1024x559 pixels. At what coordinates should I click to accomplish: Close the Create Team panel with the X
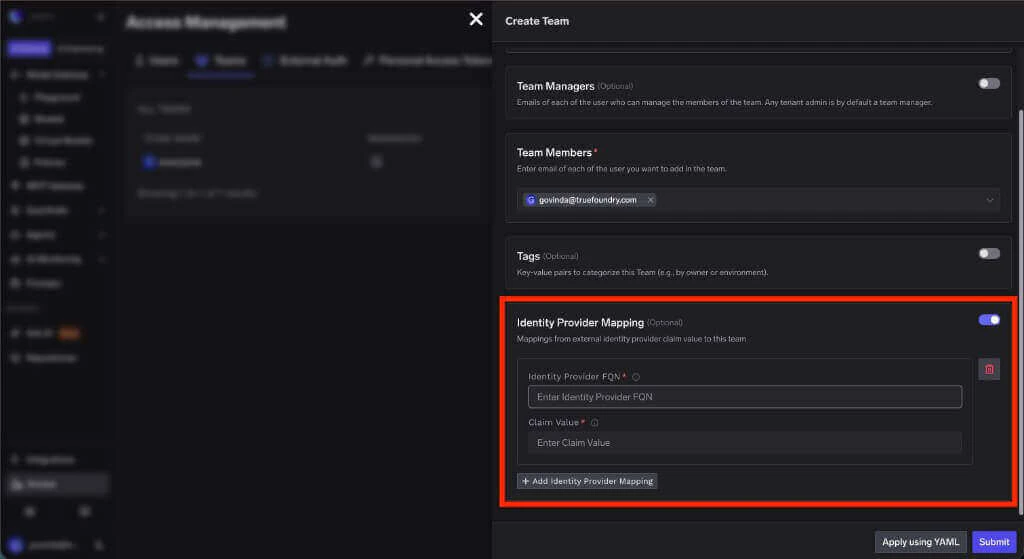476,20
